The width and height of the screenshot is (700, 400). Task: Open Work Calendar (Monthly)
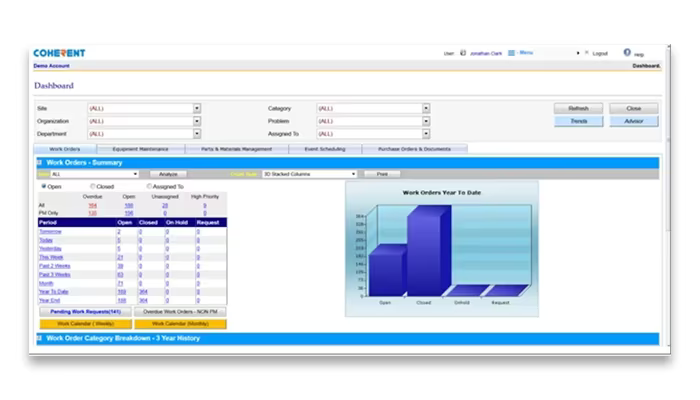point(180,324)
